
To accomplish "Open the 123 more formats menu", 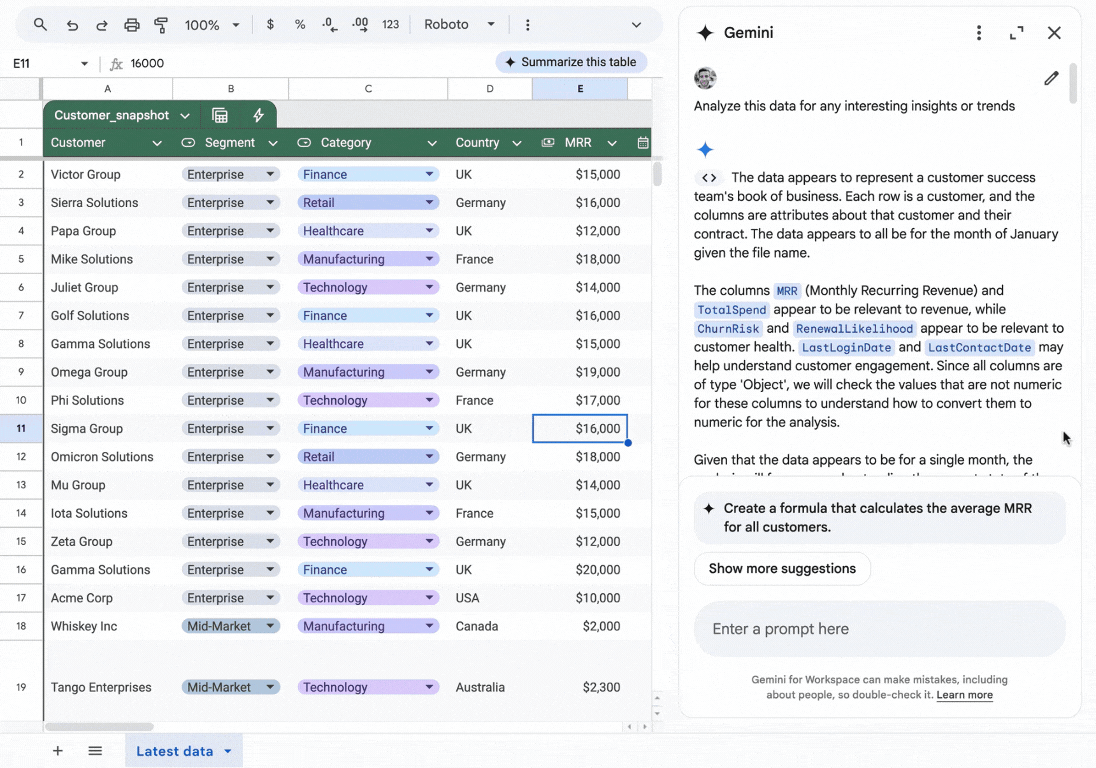I will point(391,24).
